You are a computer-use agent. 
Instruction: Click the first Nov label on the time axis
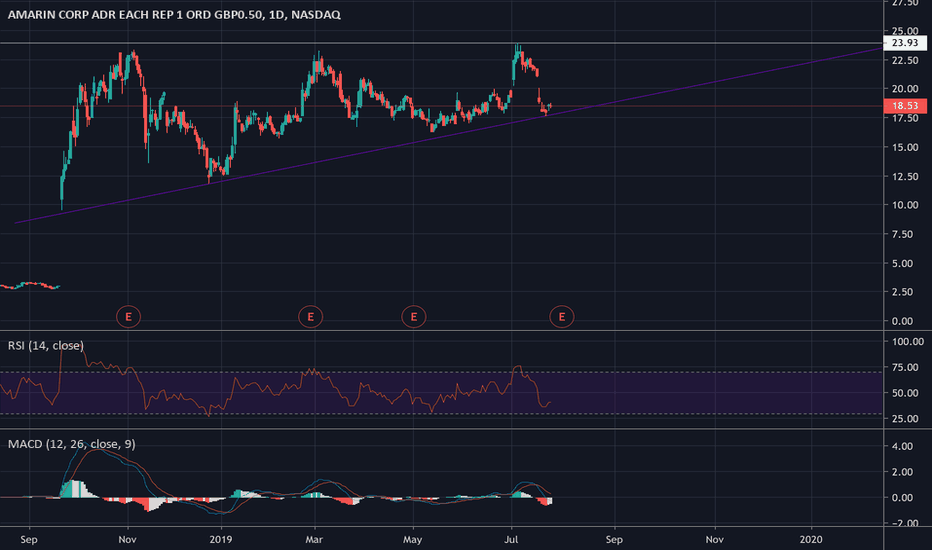127,540
